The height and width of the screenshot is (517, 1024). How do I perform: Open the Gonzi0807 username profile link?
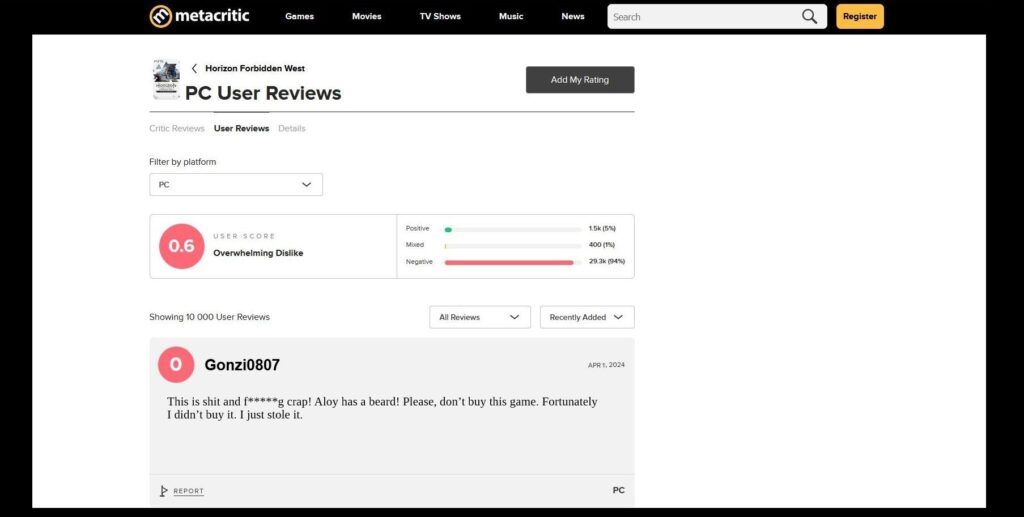click(x=242, y=365)
